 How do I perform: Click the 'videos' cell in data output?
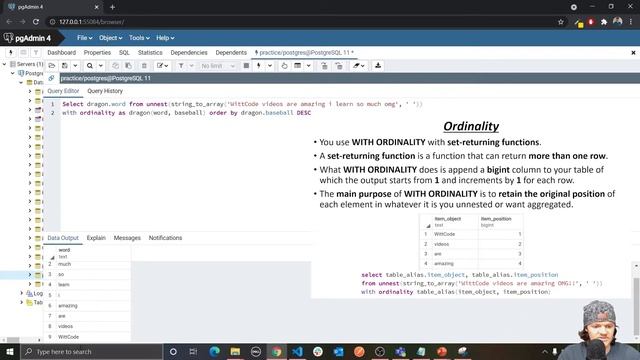[93, 326]
